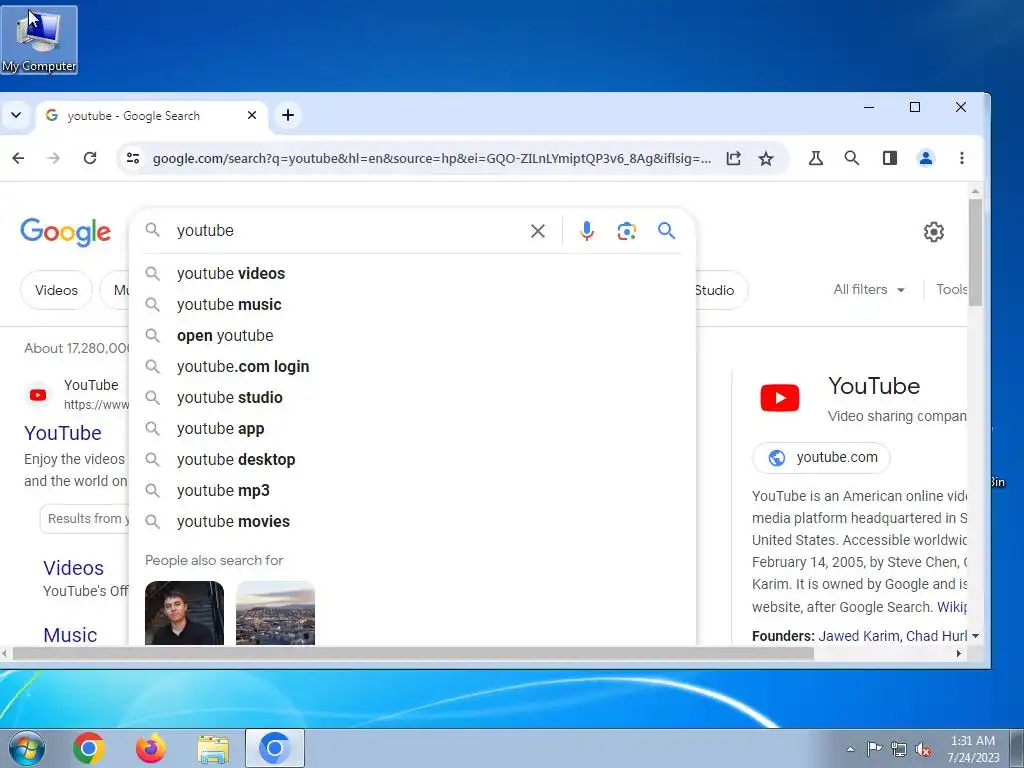Image resolution: width=1024 pixels, height=768 pixels.
Task: Open the muted volume tray icon
Action: pos(923,749)
